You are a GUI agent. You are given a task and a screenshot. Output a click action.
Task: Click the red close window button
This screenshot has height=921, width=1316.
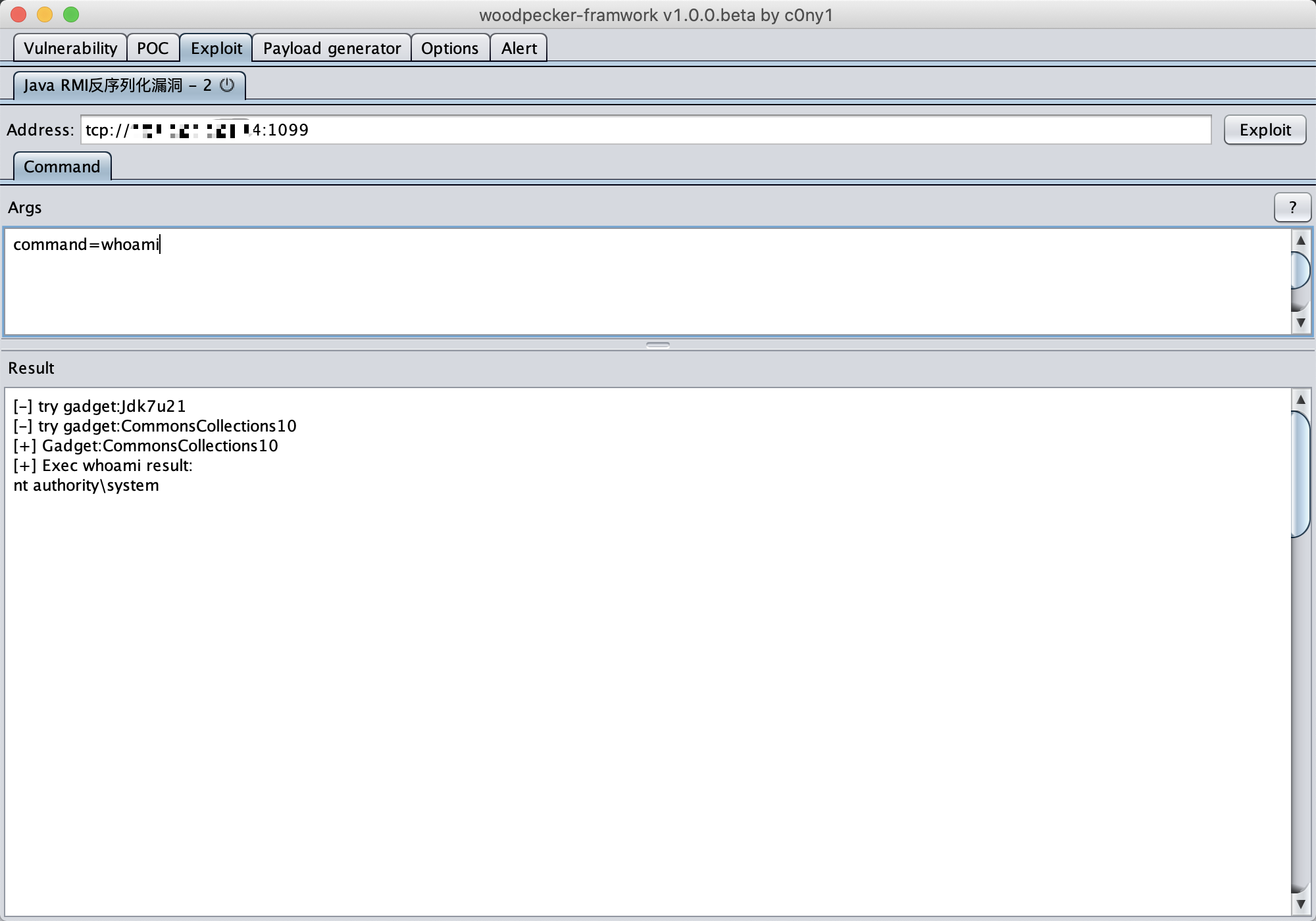click(x=18, y=14)
